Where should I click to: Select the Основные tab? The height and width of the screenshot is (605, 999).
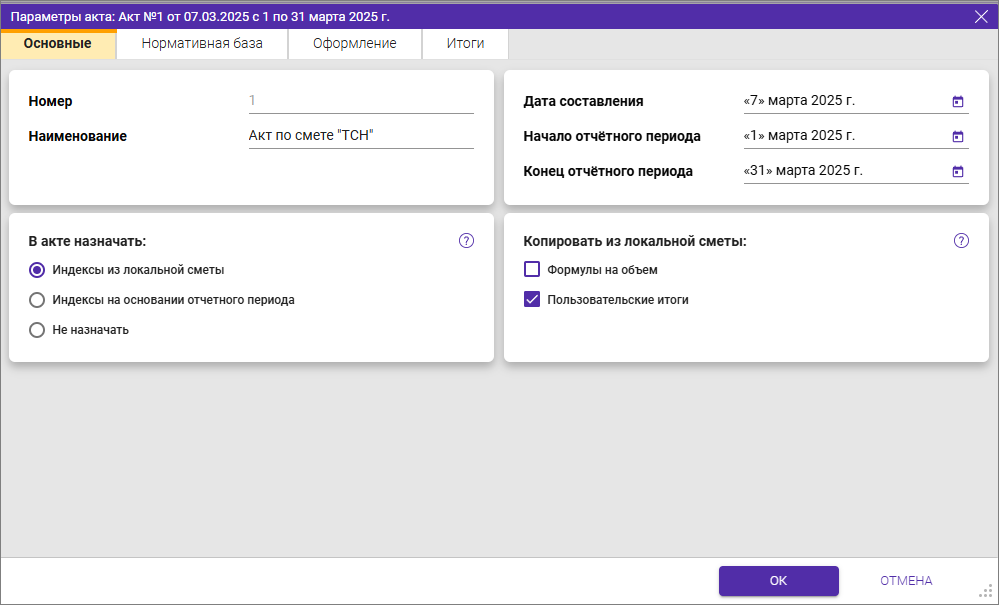pos(58,44)
